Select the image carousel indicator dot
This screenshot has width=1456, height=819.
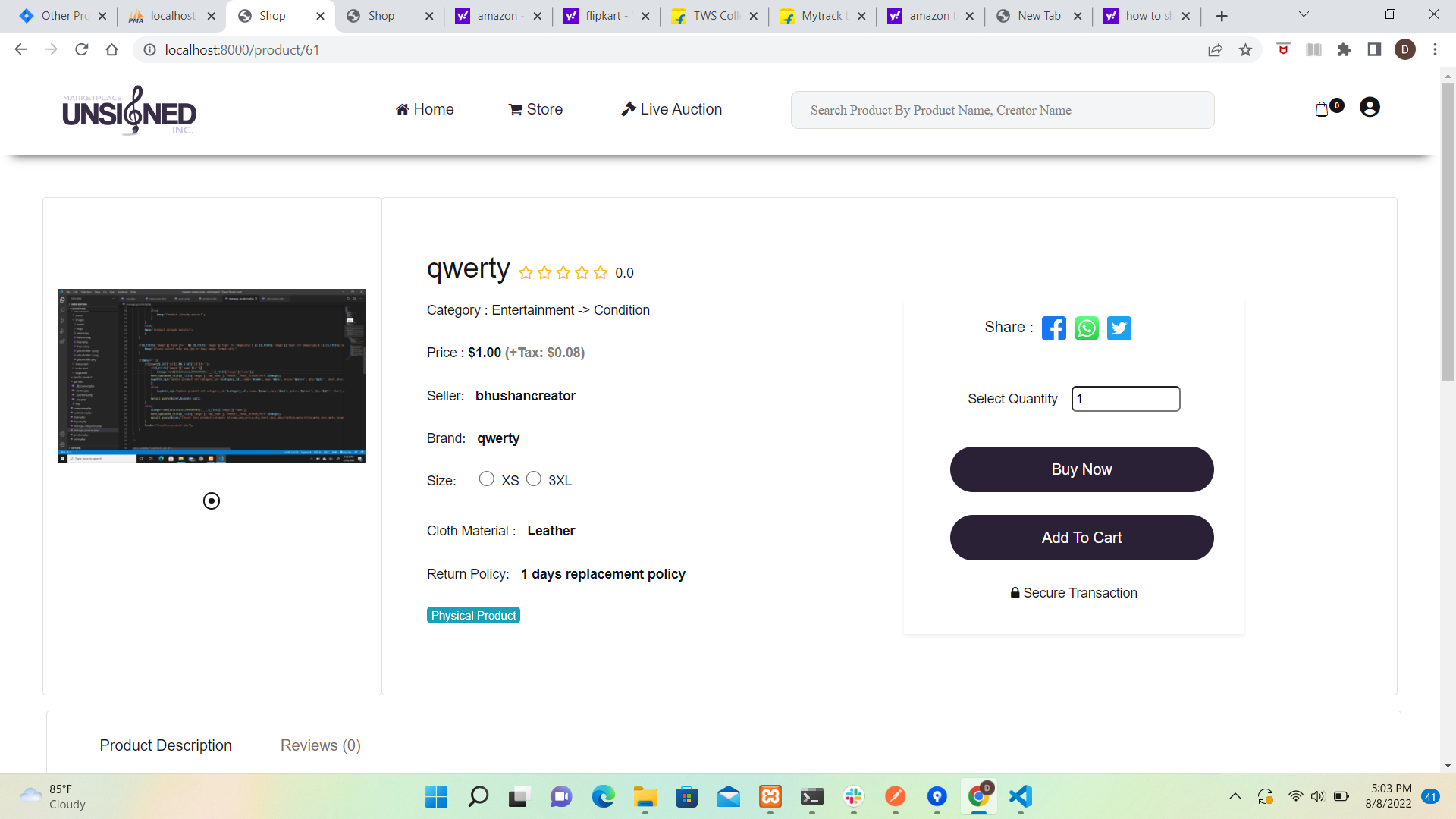click(x=212, y=501)
